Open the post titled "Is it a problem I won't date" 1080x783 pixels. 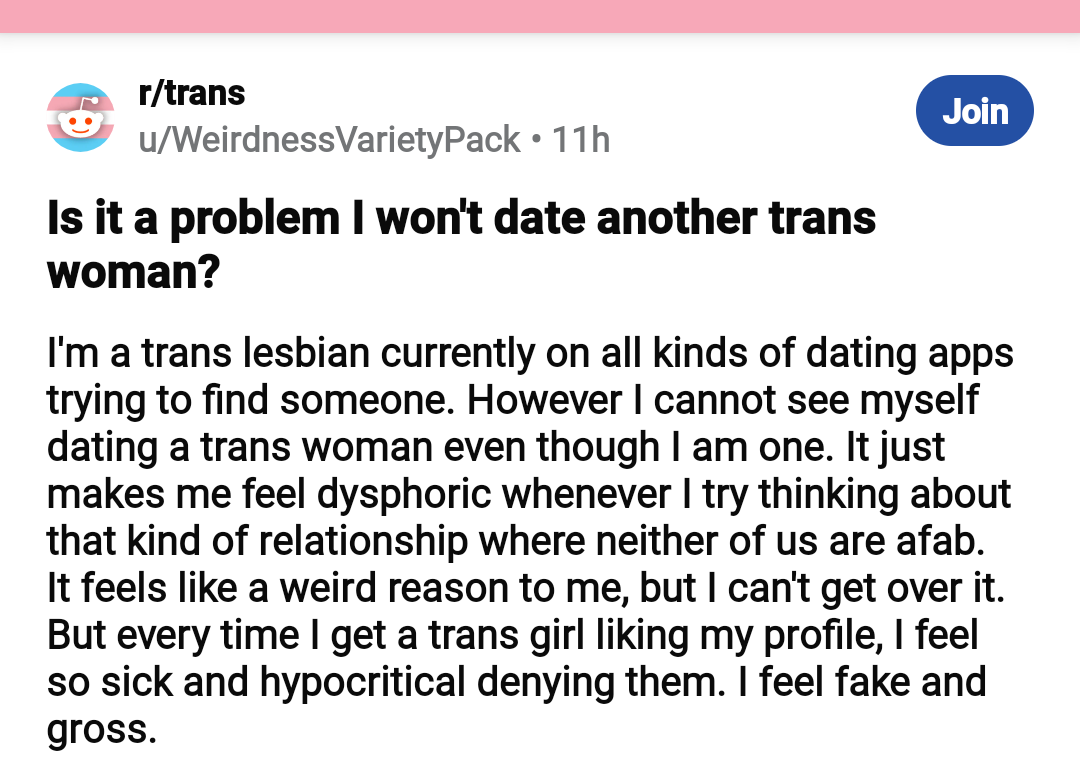(x=461, y=244)
